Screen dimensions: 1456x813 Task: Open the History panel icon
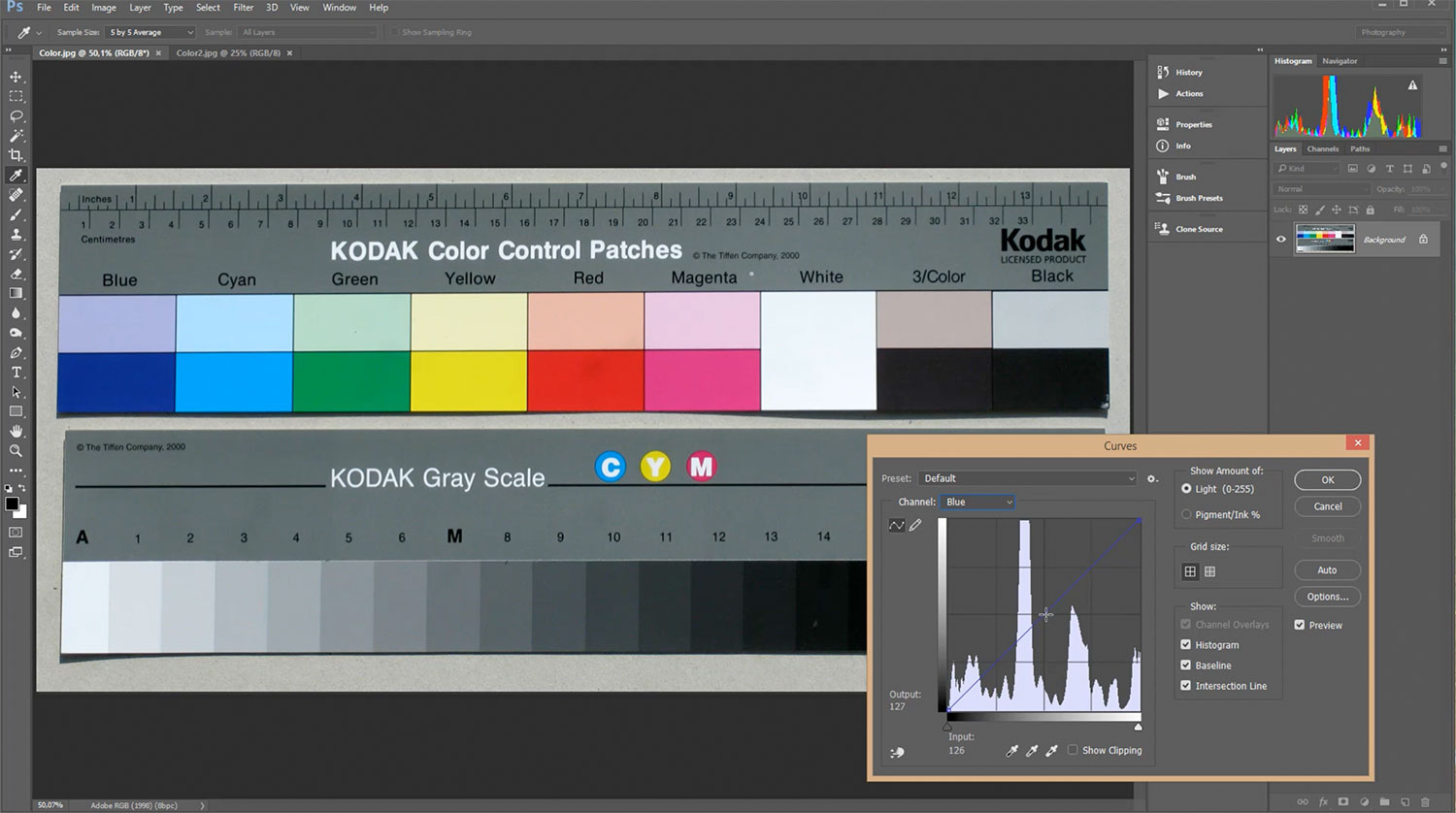coord(1164,72)
